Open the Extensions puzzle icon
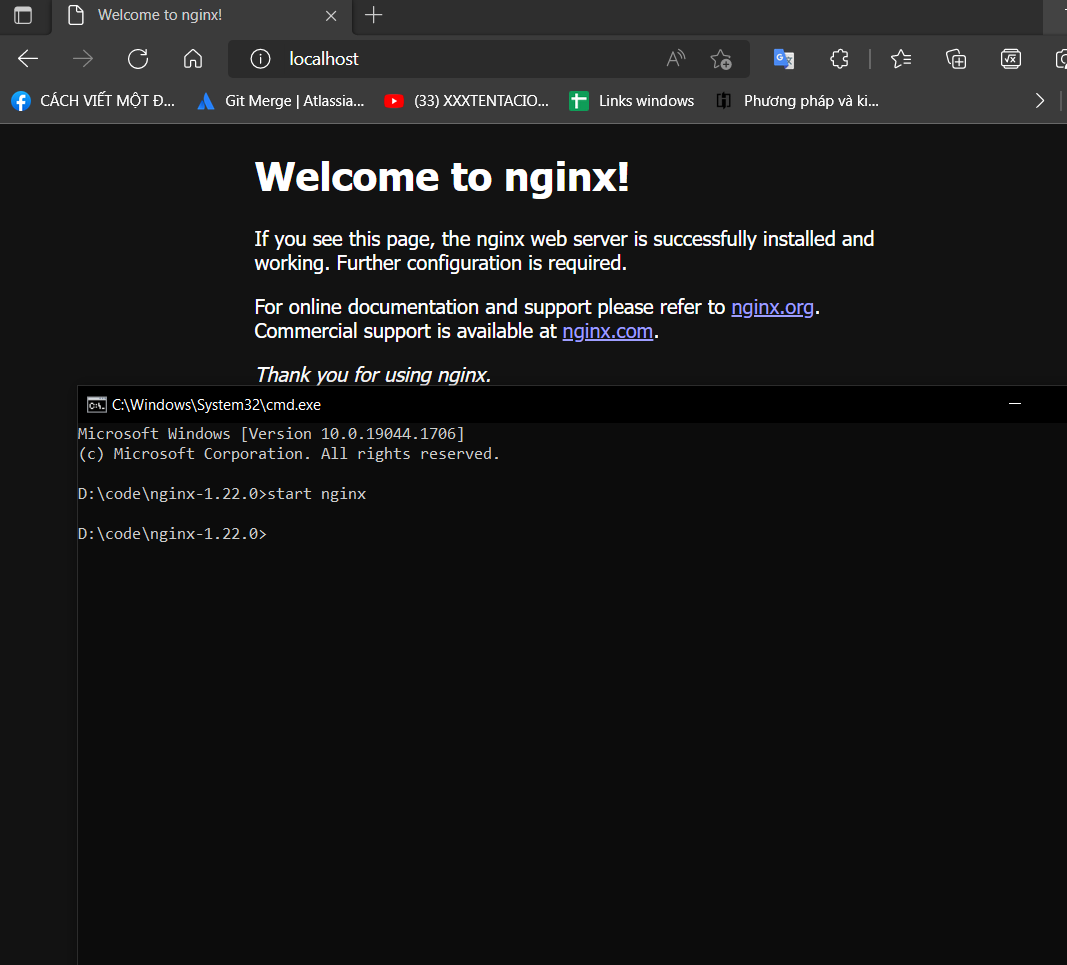This screenshot has height=965, width=1067. coord(839,59)
